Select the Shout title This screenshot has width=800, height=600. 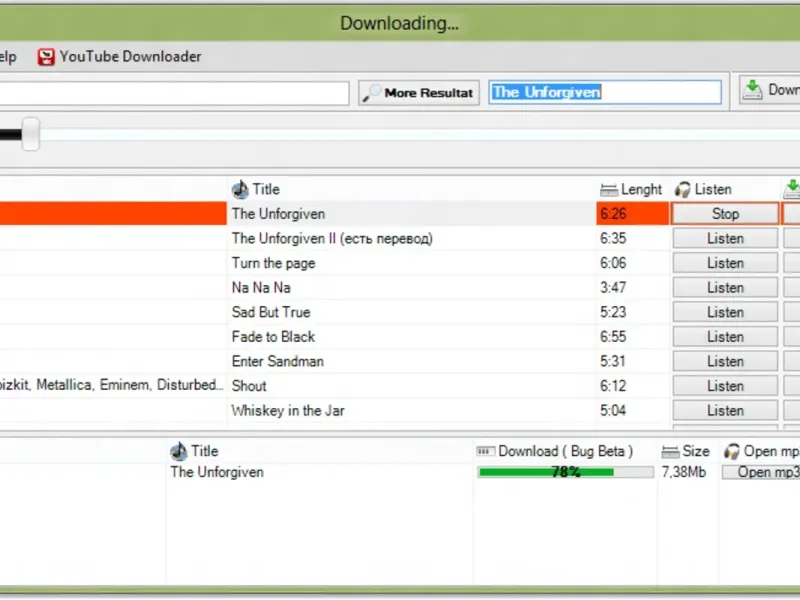[249, 386]
